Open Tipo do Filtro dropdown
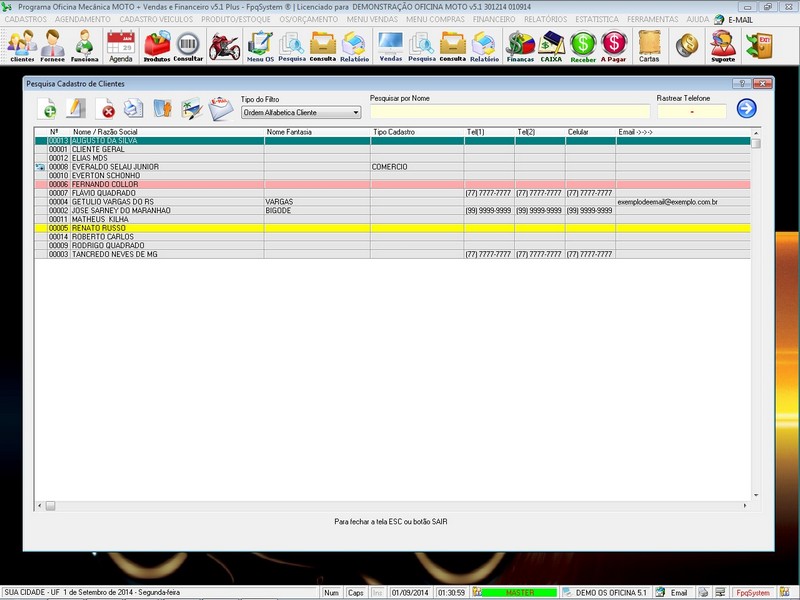 (x=301, y=112)
